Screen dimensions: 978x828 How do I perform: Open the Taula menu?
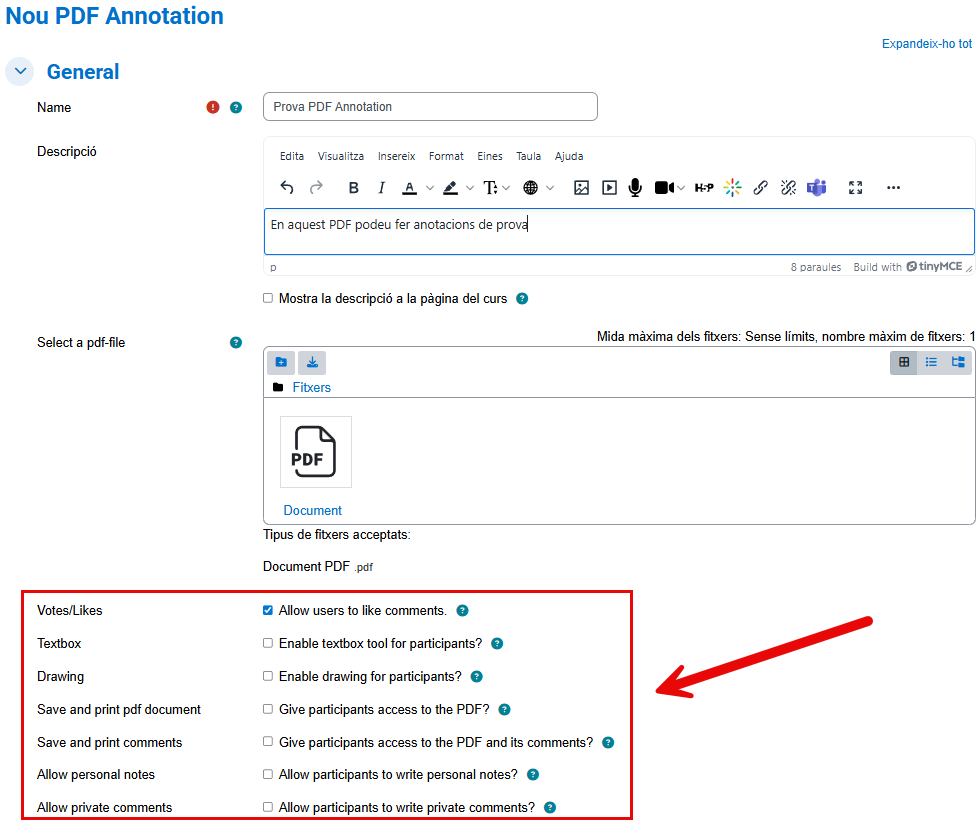pyautogui.click(x=528, y=156)
